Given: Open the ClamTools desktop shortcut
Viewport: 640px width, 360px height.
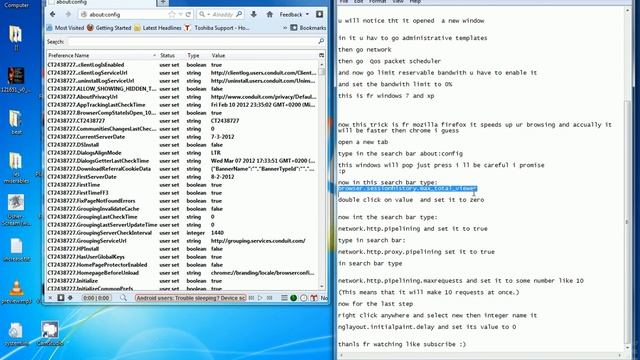Looking at the screenshot, I should (x=49, y=333).
